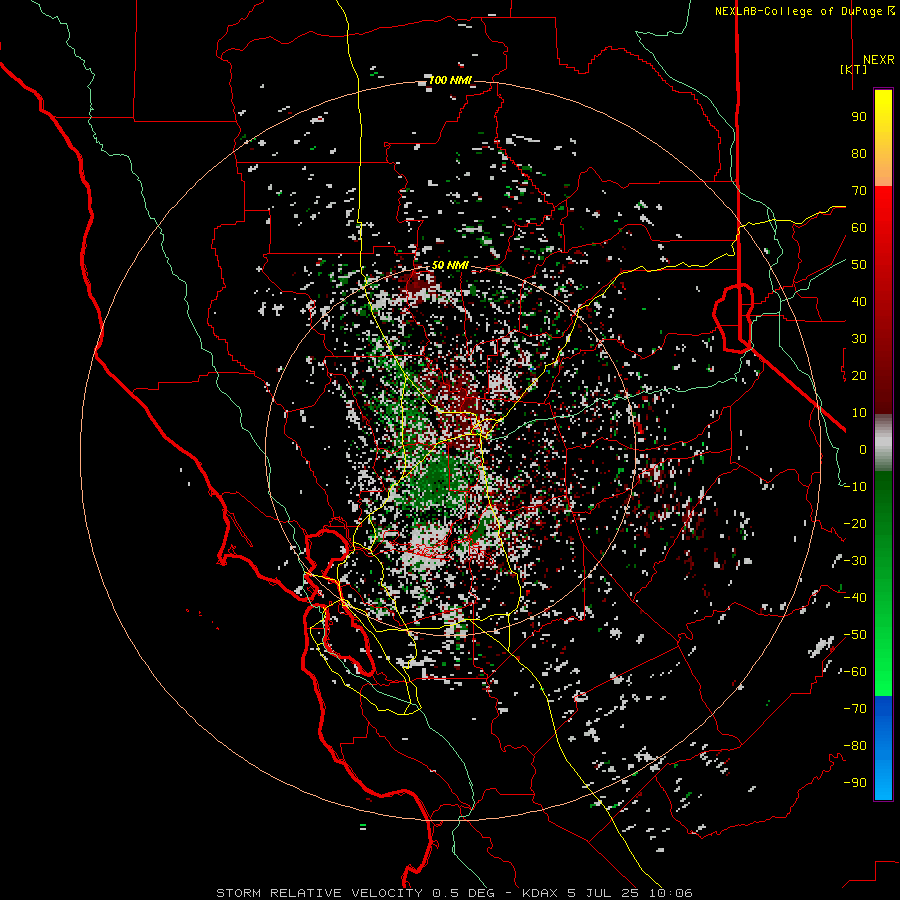This screenshot has width=900, height=900.
Task: Click the positive 80 scale value
Action: pos(859,153)
